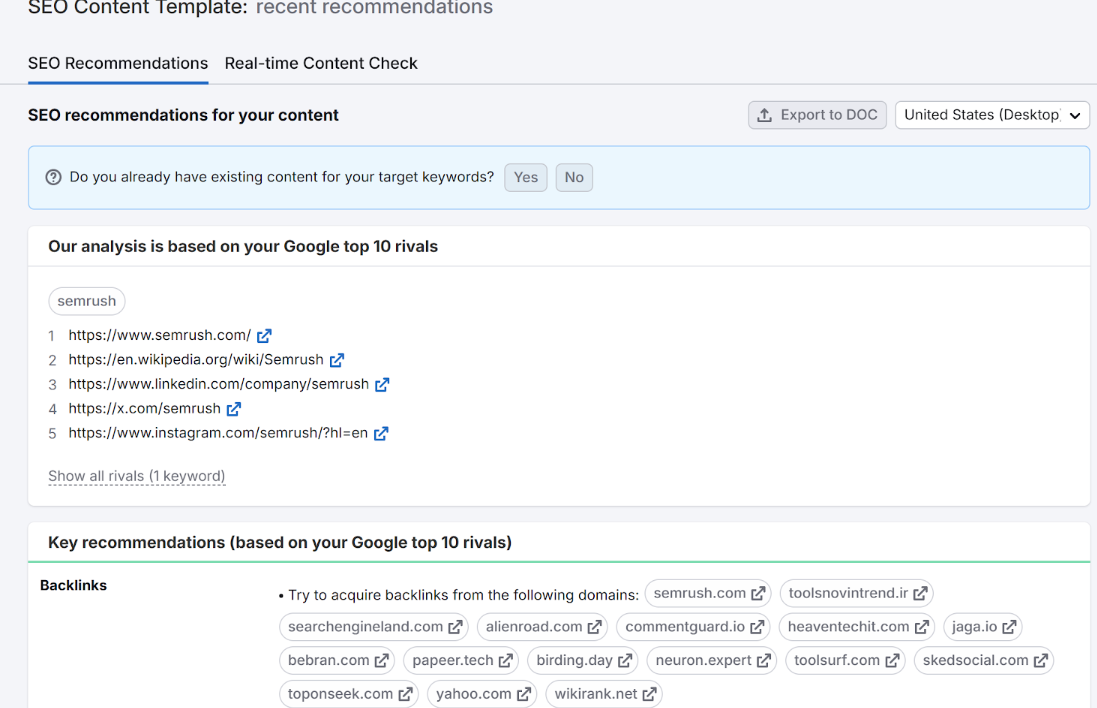Open external link icon for Instagram semrush URL
This screenshot has width=1097, height=708.
tap(381, 434)
